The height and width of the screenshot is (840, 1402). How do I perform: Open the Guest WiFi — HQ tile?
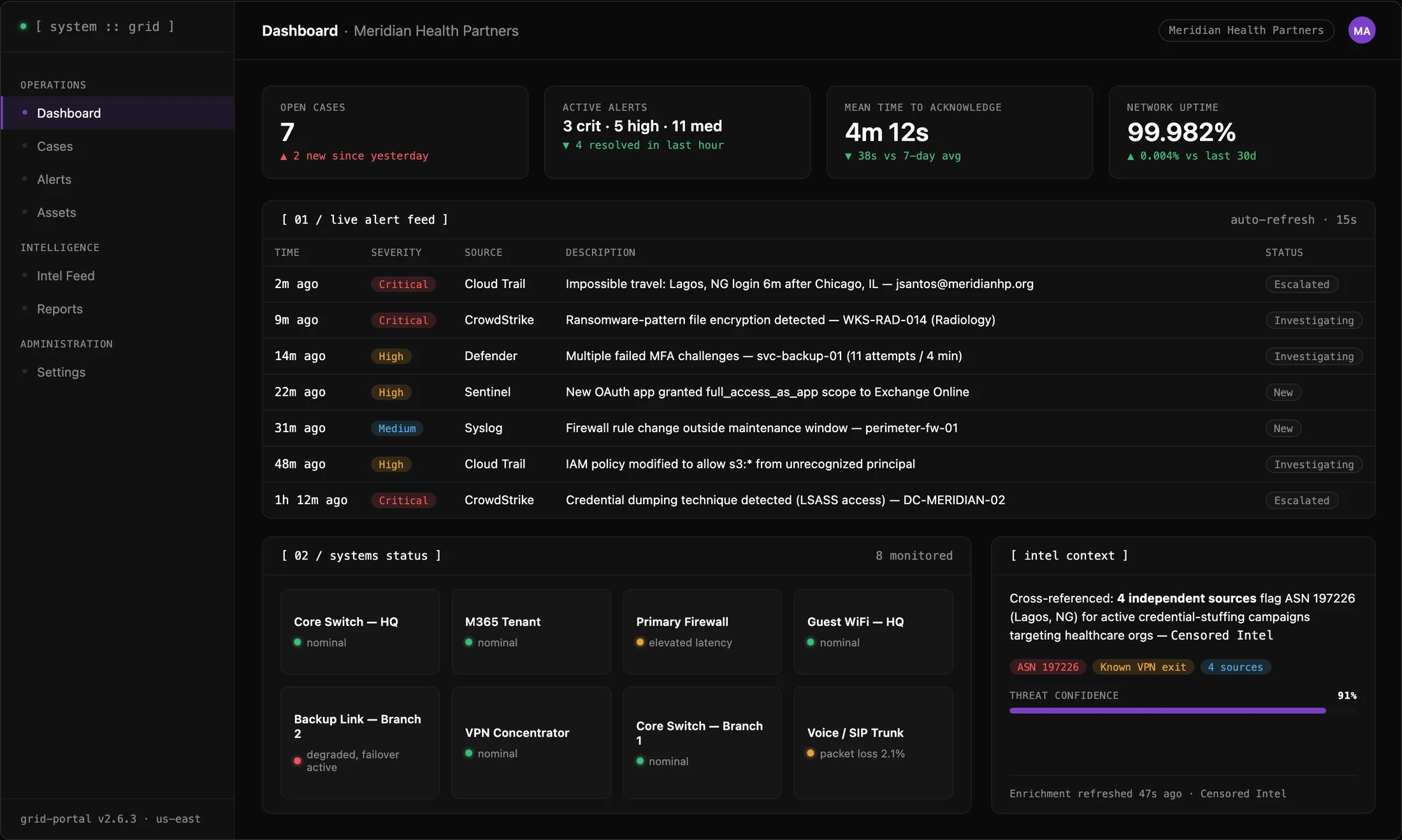pos(873,632)
